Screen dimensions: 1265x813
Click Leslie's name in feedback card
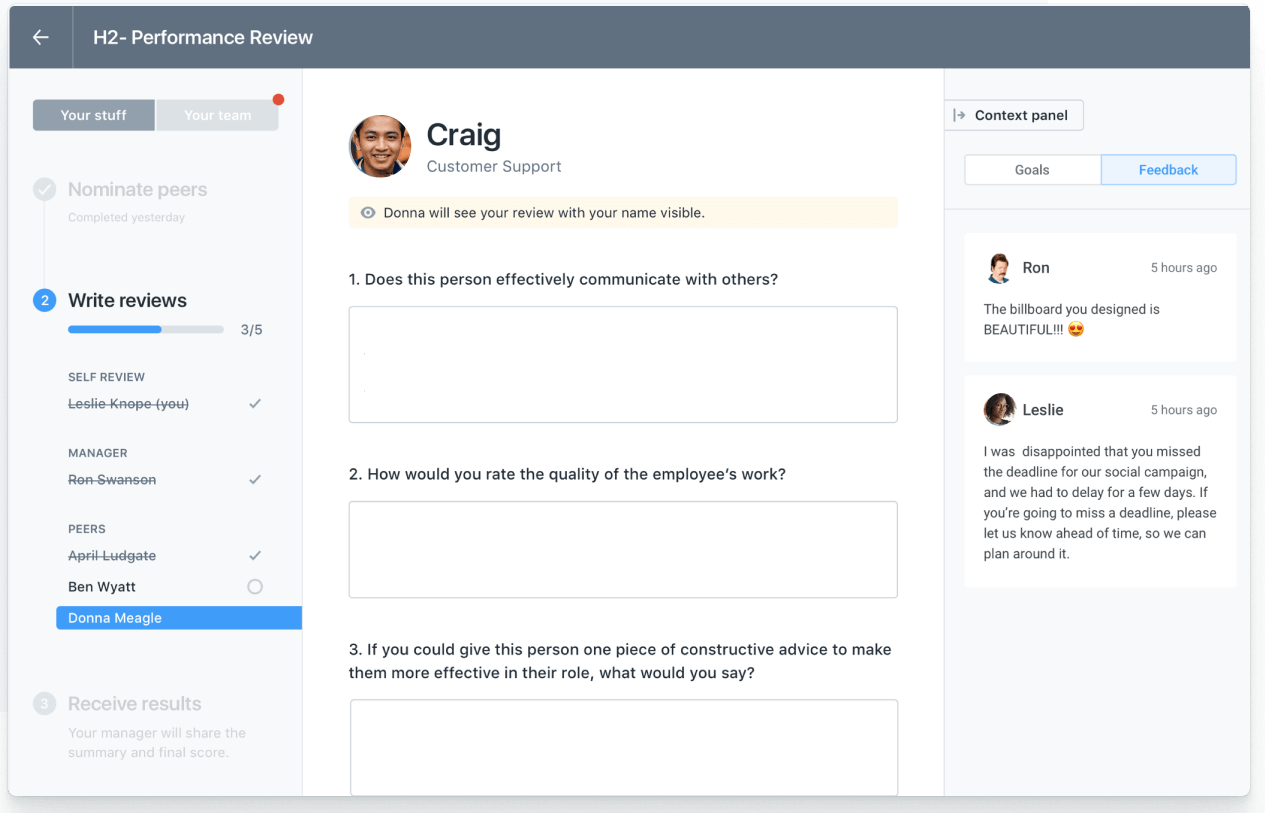(x=1043, y=410)
